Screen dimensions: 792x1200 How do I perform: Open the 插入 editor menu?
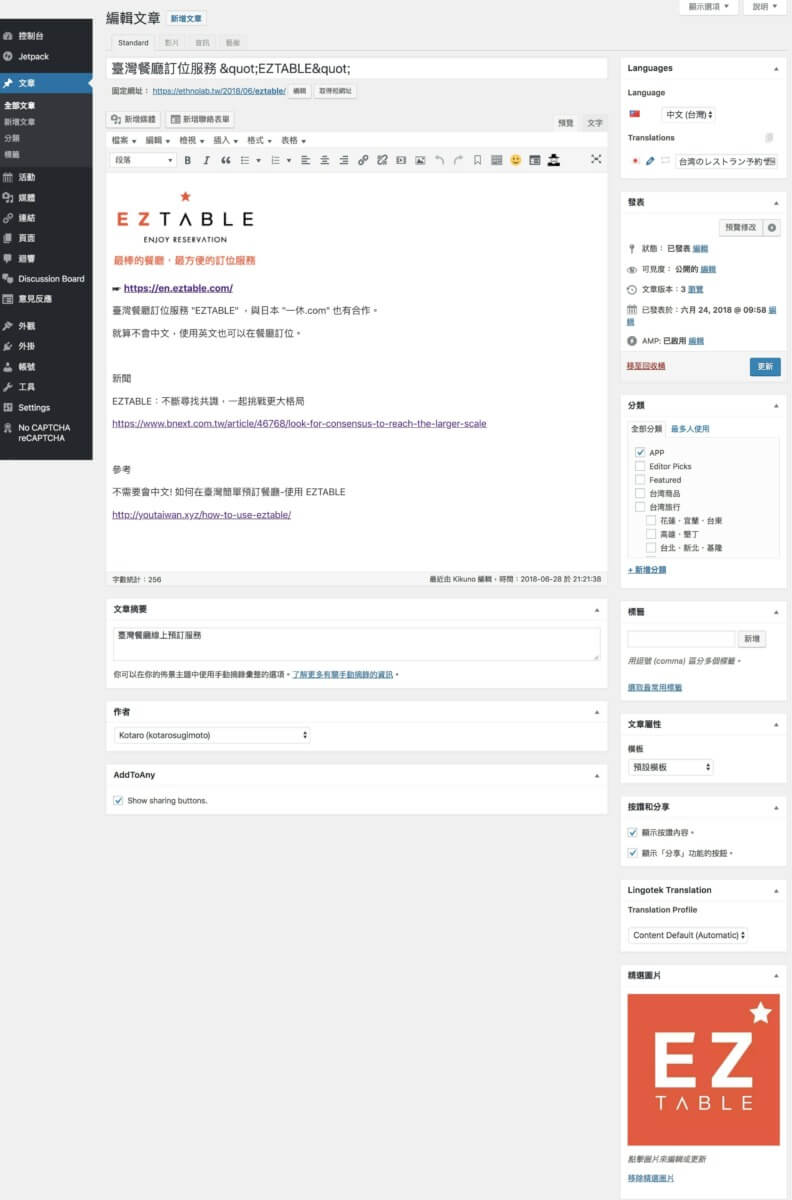[x=226, y=141]
